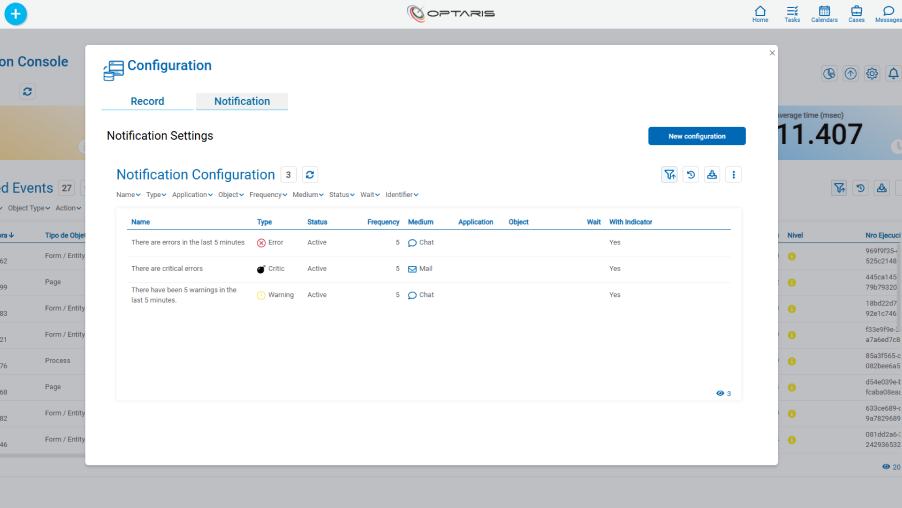Screen dimensions: 902x508
Task: Click 'Active' status in critical errors row
Action: pyautogui.click(x=317, y=269)
